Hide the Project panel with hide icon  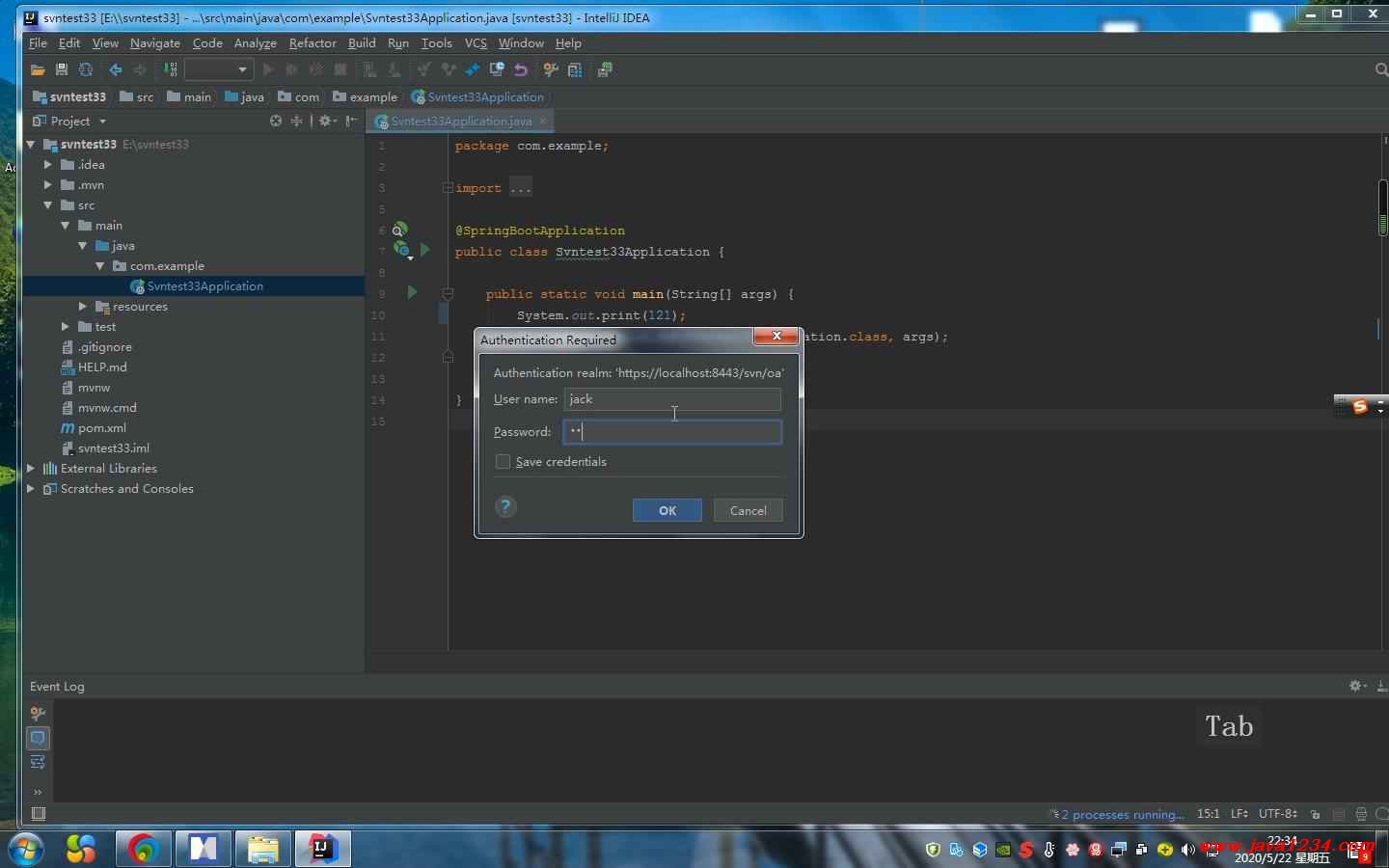(352, 121)
